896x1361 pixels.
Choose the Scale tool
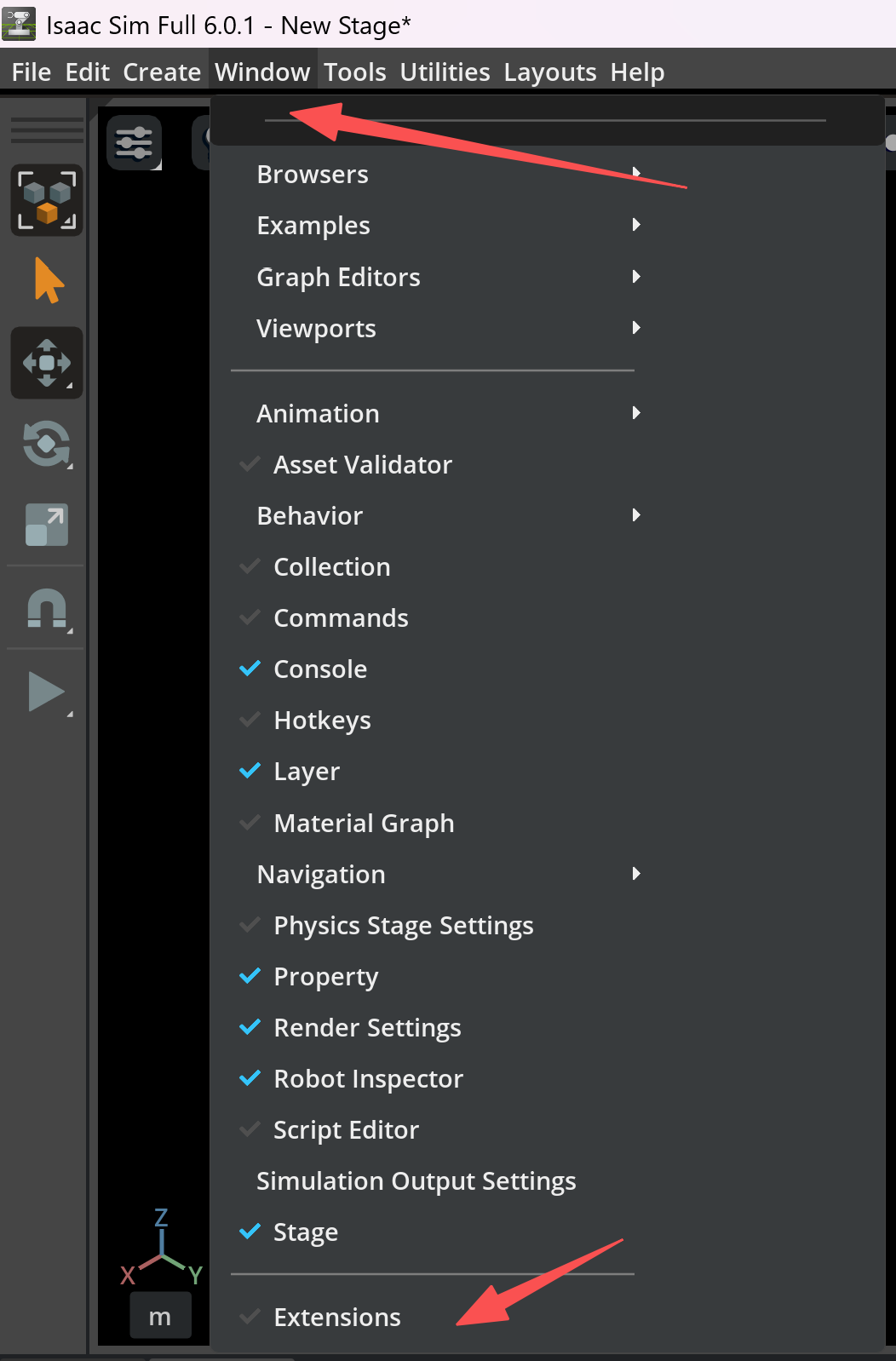pyautogui.click(x=47, y=525)
